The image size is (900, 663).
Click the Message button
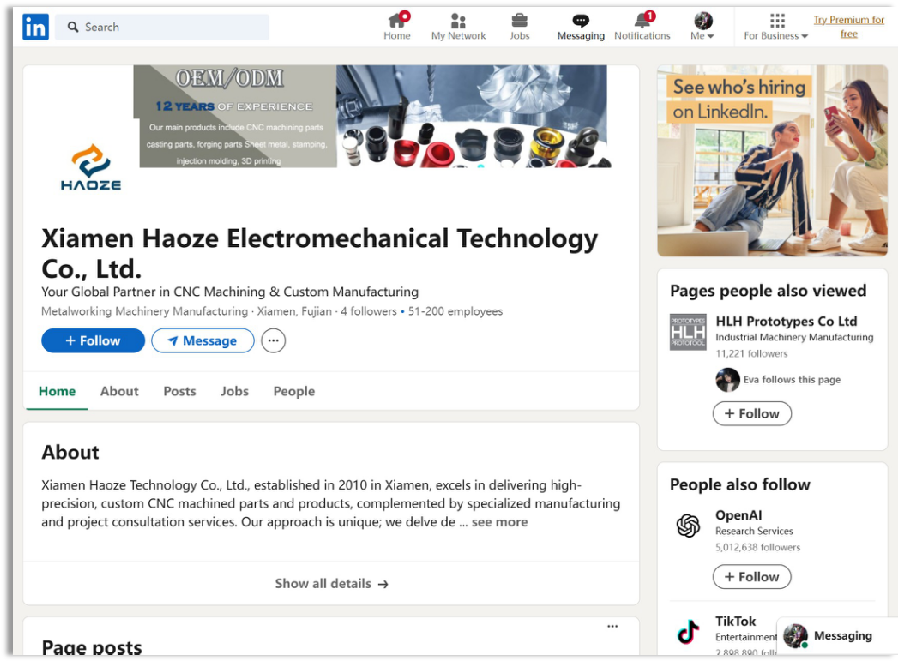(x=203, y=340)
